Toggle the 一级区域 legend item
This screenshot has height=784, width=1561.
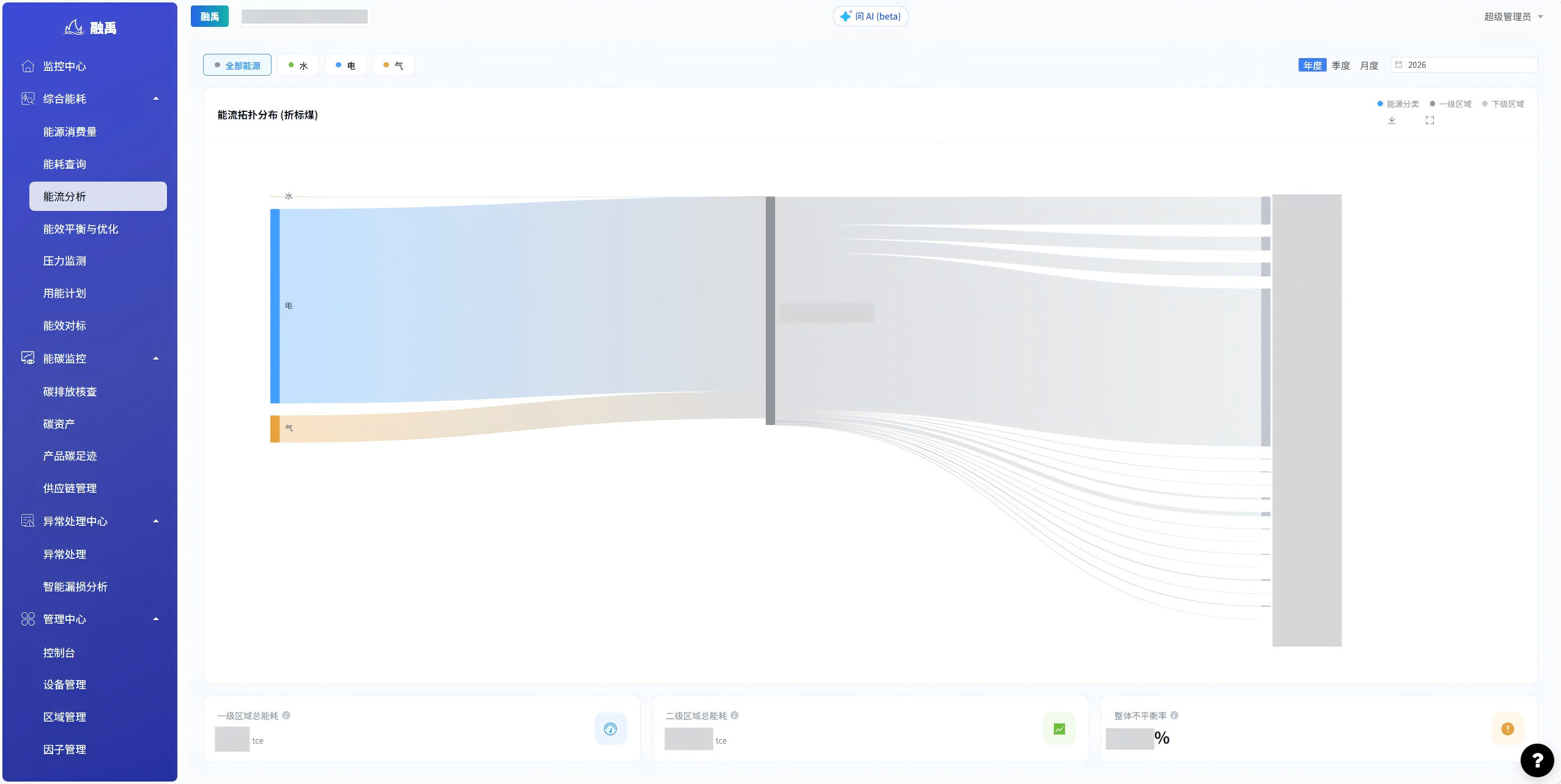1450,104
